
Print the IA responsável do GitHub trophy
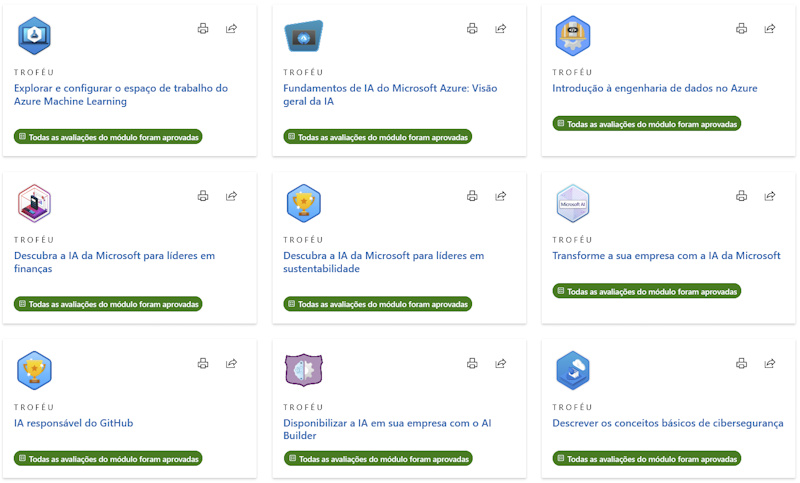[203, 363]
